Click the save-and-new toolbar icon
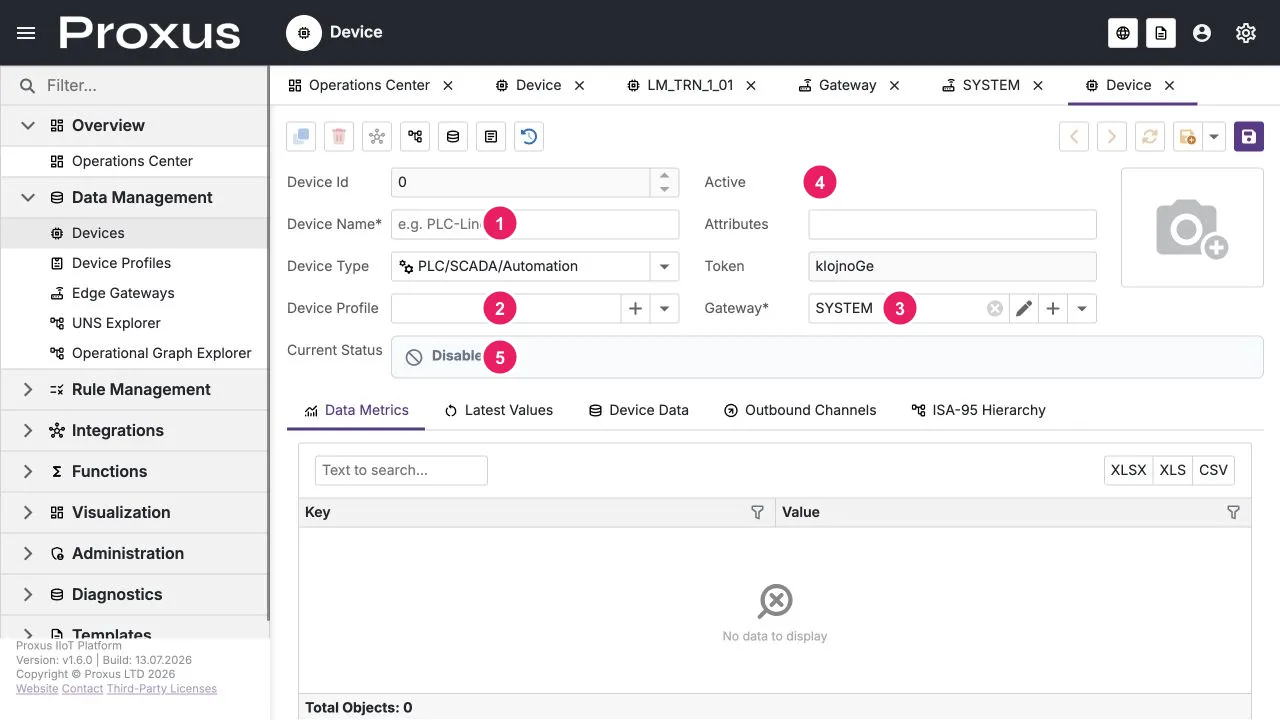The height and width of the screenshot is (720, 1280). pyautogui.click(x=1187, y=137)
